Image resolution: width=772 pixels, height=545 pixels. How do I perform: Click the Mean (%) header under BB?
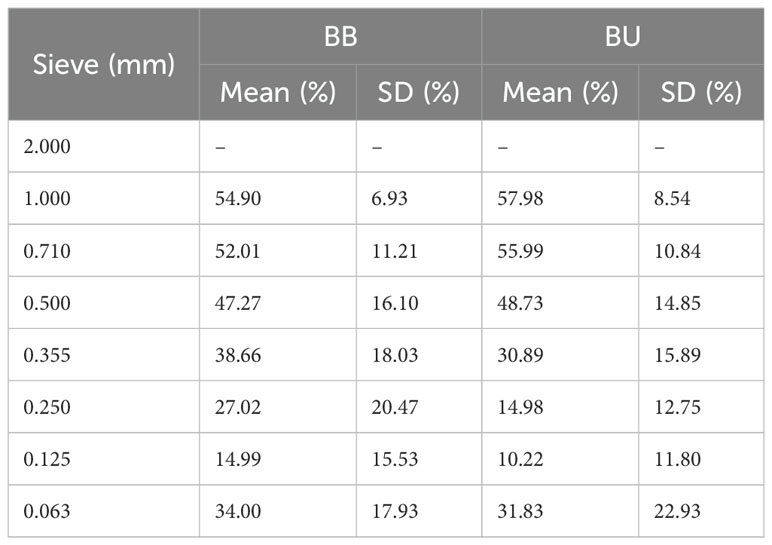[x=277, y=93]
